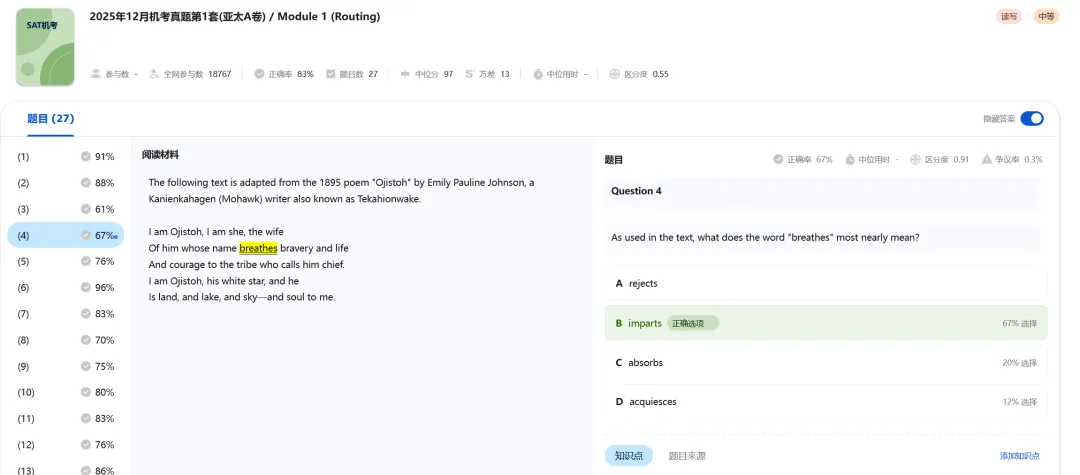The height and width of the screenshot is (475, 1080).
Task: Choose answer option D acquiesces
Action: (826, 401)
